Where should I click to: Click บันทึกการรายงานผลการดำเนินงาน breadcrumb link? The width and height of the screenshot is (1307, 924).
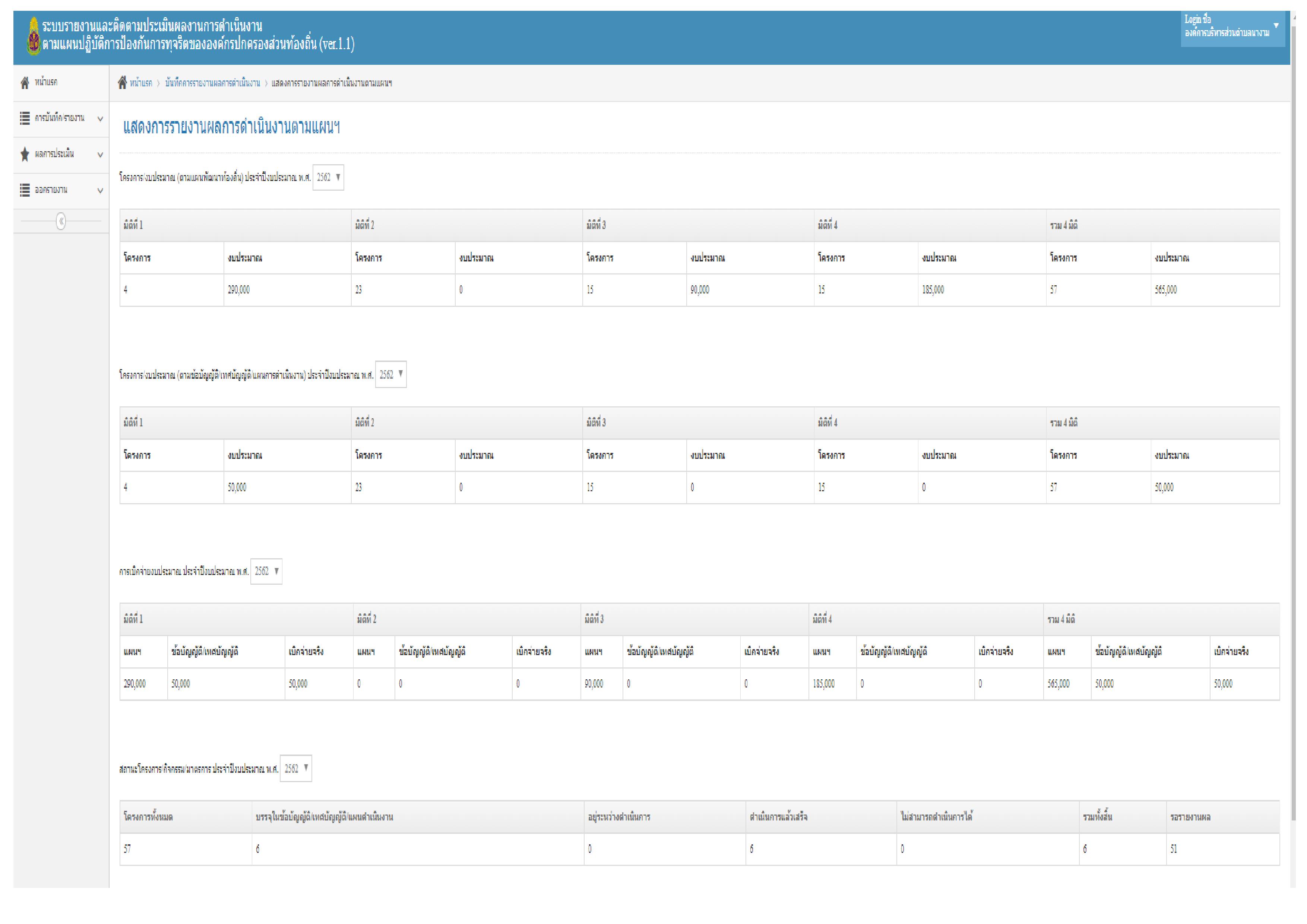click(212, 84)
